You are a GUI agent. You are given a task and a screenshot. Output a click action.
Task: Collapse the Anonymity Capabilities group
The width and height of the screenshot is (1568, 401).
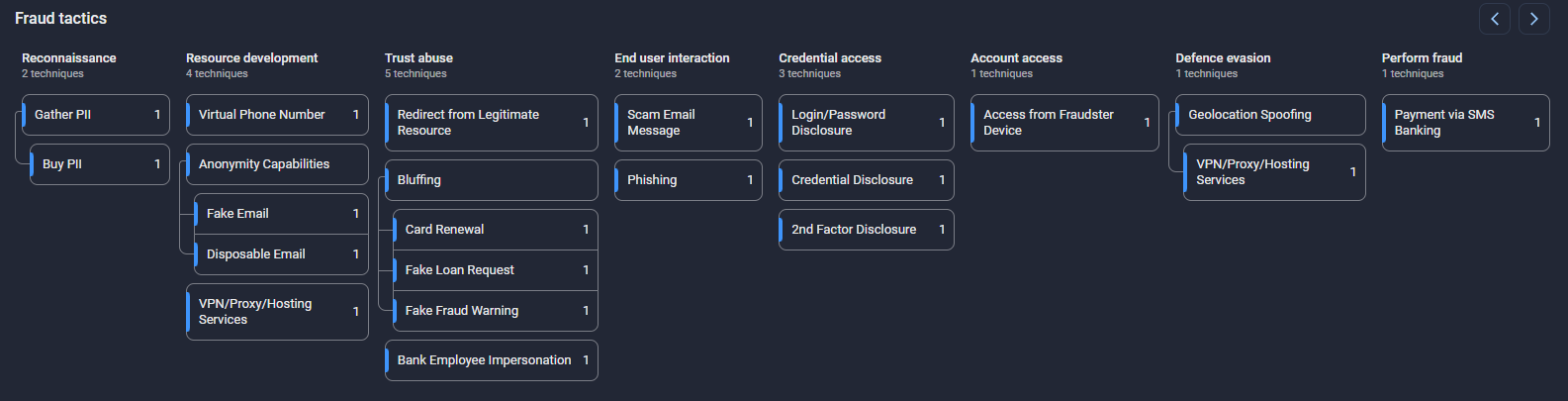coord(277,164)
